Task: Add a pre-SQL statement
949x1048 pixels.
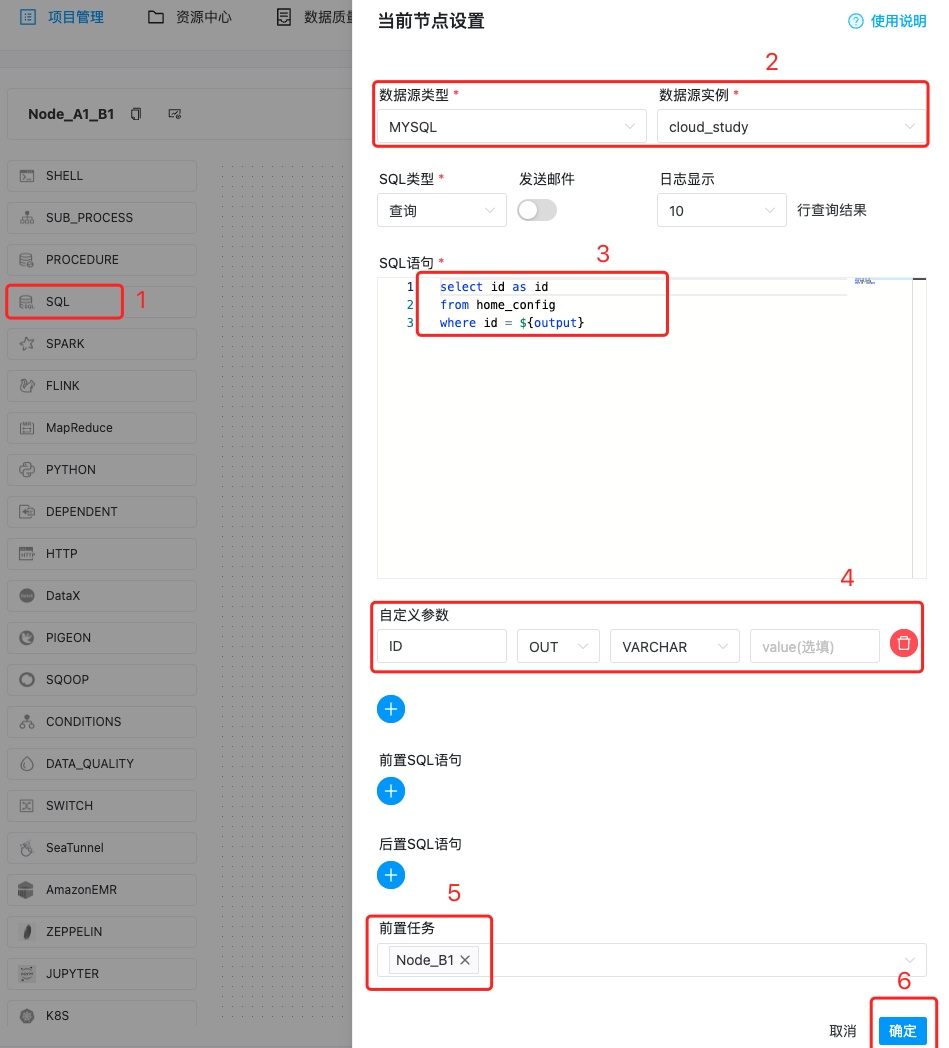Action: tap(391, 791)
